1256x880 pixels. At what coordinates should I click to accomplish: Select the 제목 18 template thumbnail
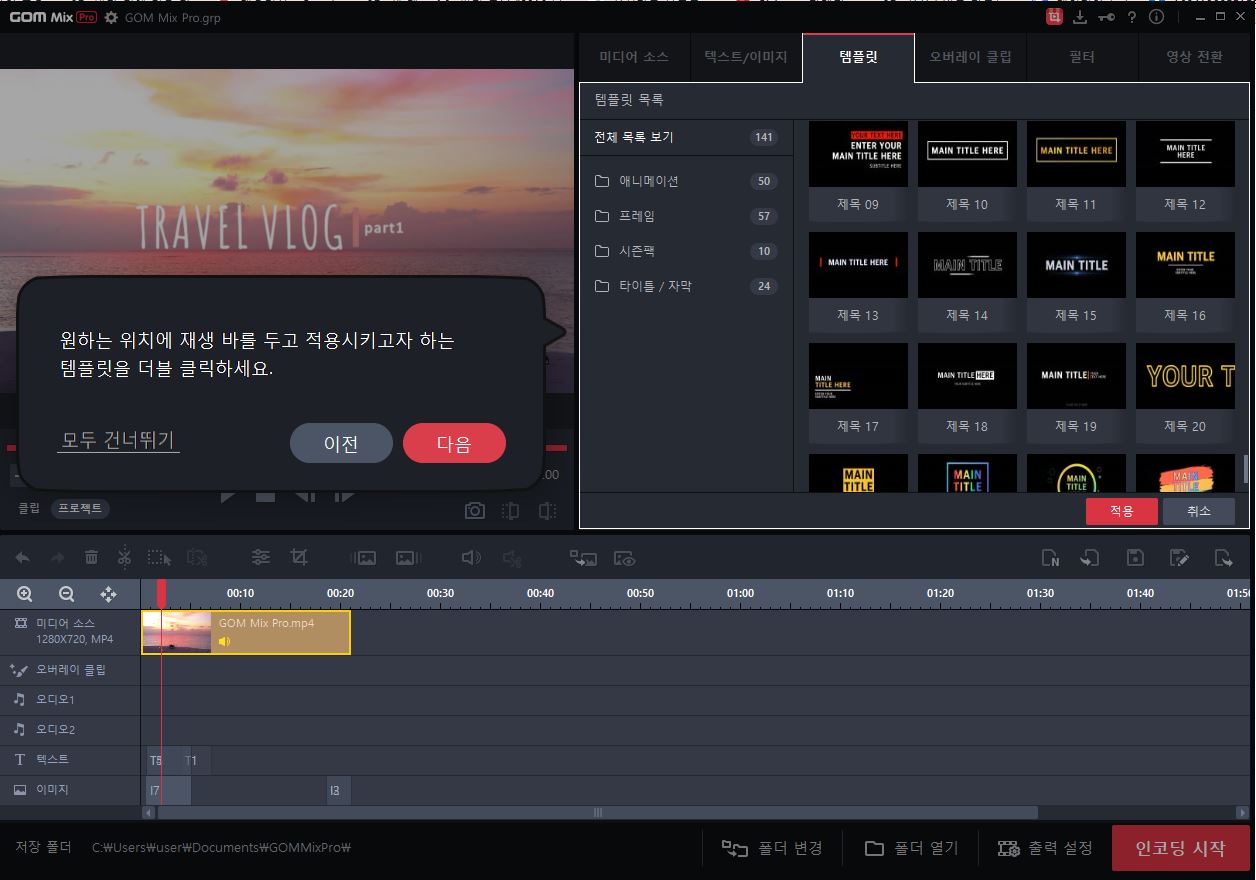pos(967,376)
